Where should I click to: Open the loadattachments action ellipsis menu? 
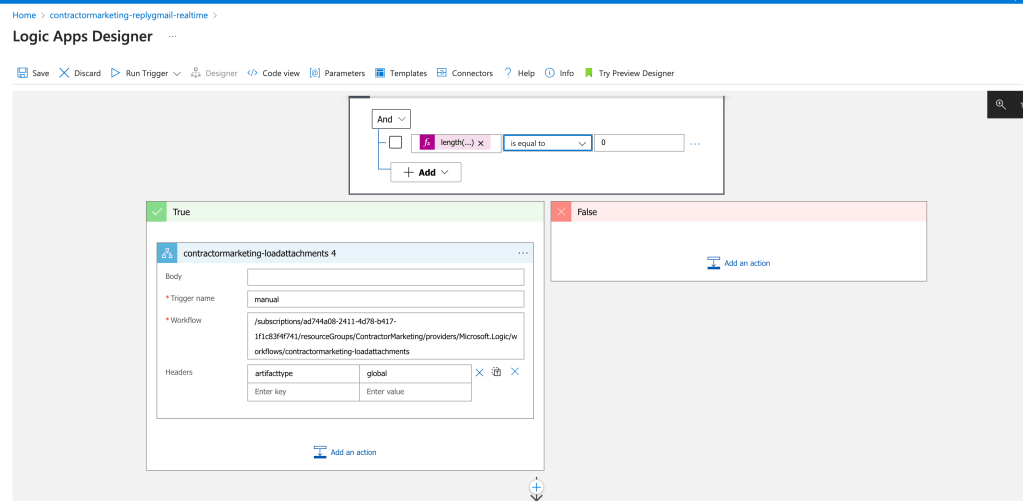point(523,252)
